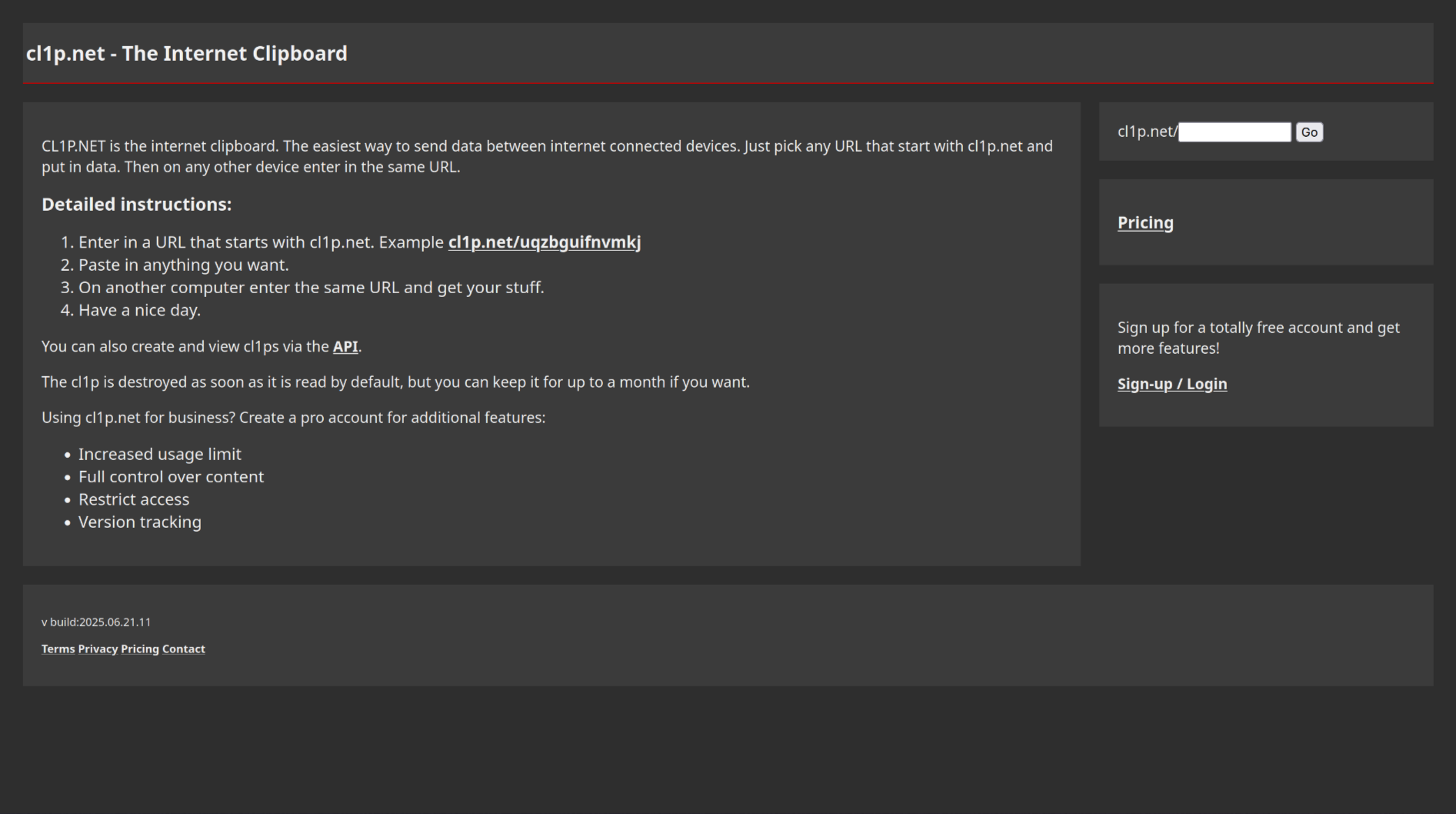Image resolution: width=1456 pixels, height=814 pixels.
Task: Open the Pricing link in the sidebar
Action: (x=1144, y=223)
